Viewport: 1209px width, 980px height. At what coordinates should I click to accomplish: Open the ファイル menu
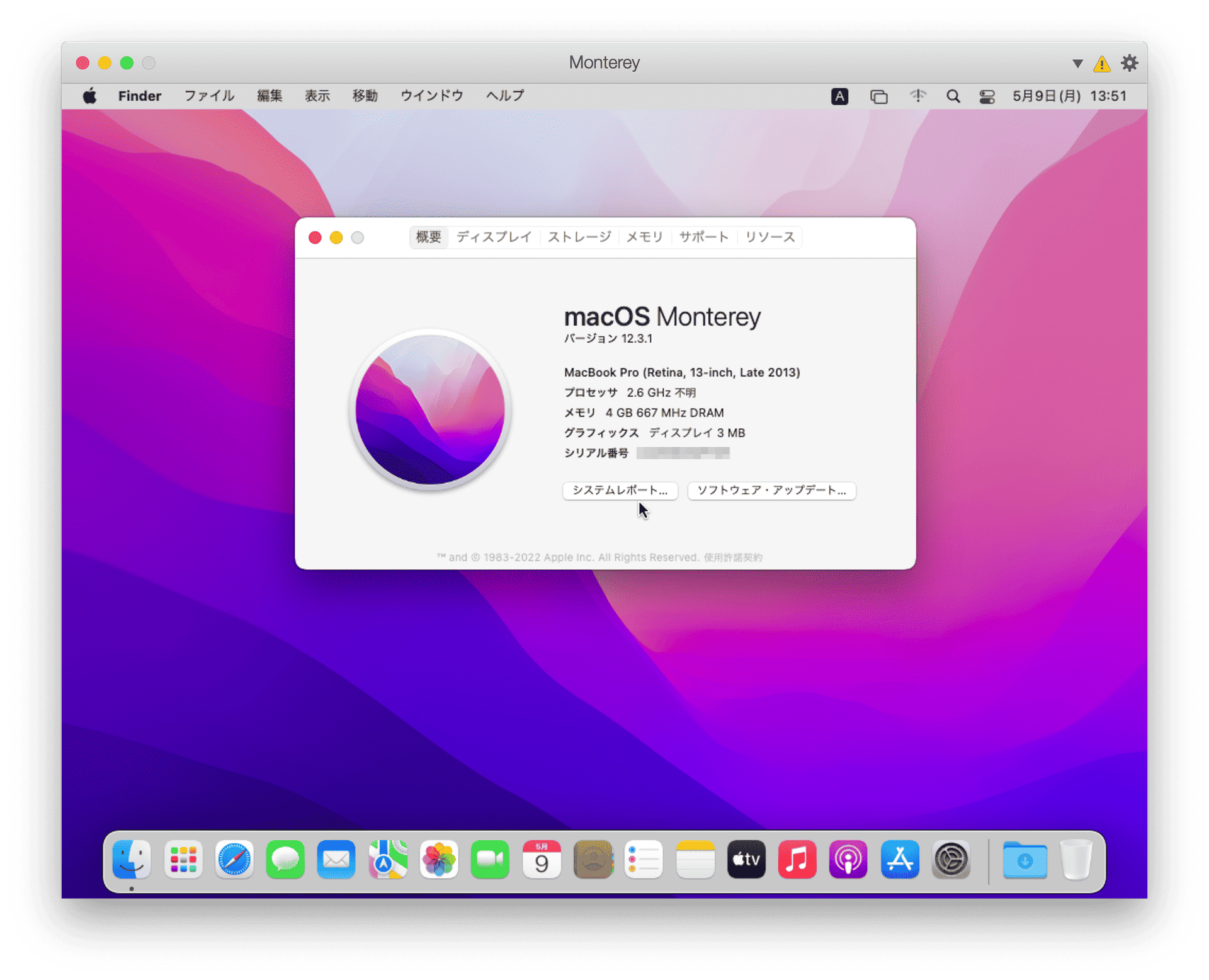click(x=209, y=96)
